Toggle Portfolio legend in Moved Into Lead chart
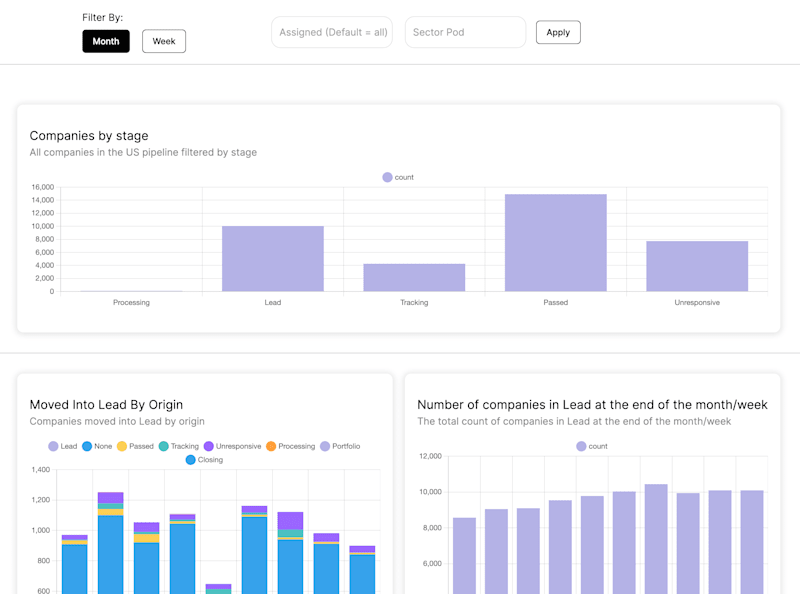The width and height of the screenshot is (800, 594). tap(340, 446)
